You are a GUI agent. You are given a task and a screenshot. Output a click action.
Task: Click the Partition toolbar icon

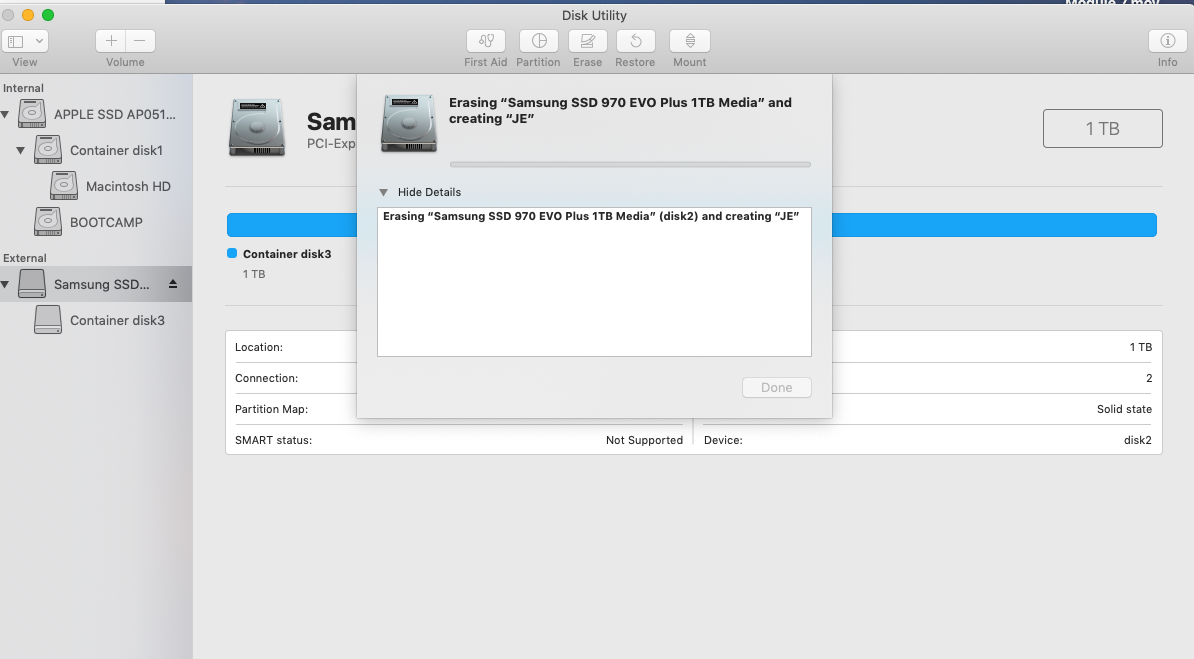point(538,41)
